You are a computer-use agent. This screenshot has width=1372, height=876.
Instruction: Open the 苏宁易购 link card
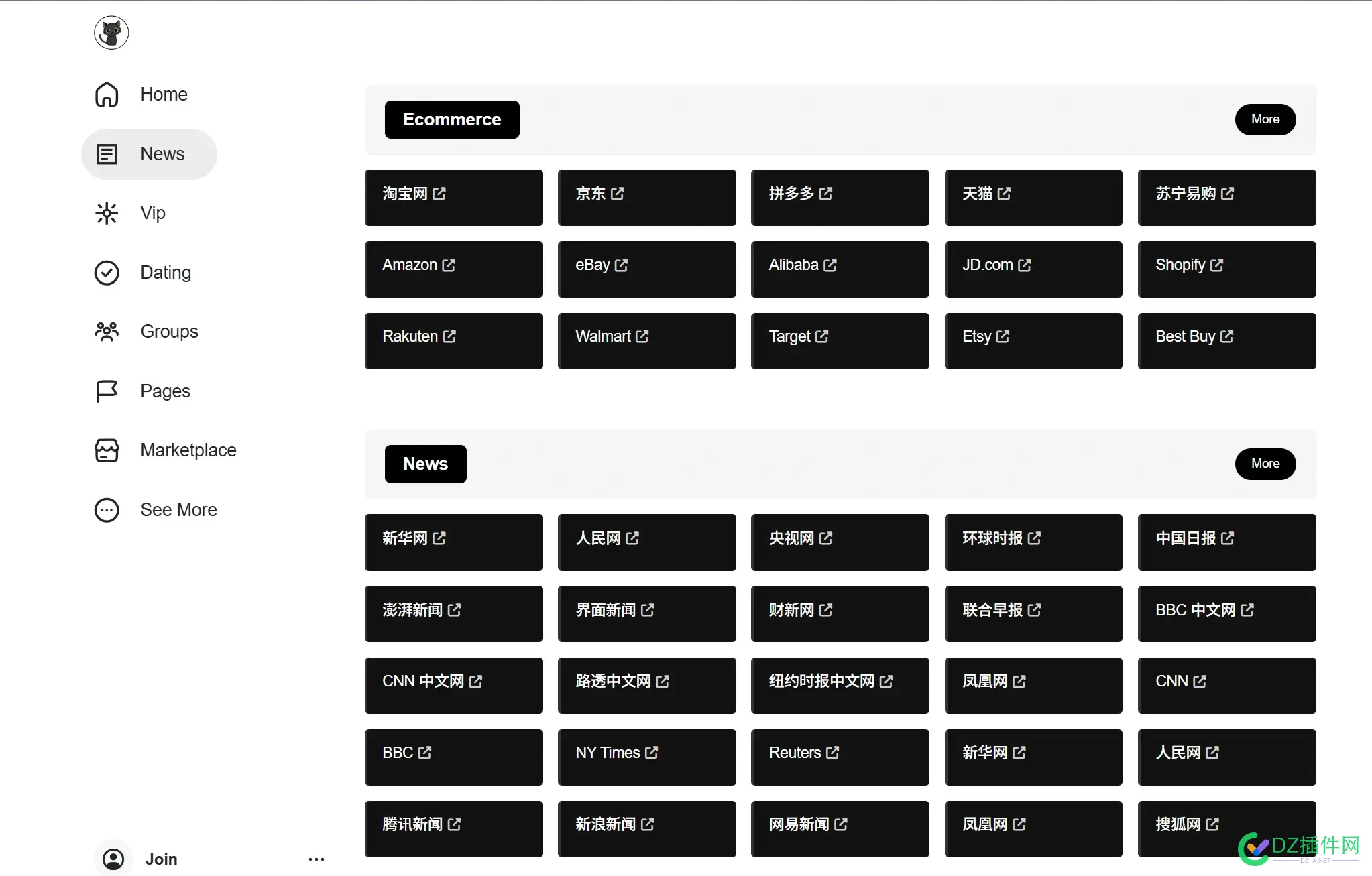pos(1227,198)
